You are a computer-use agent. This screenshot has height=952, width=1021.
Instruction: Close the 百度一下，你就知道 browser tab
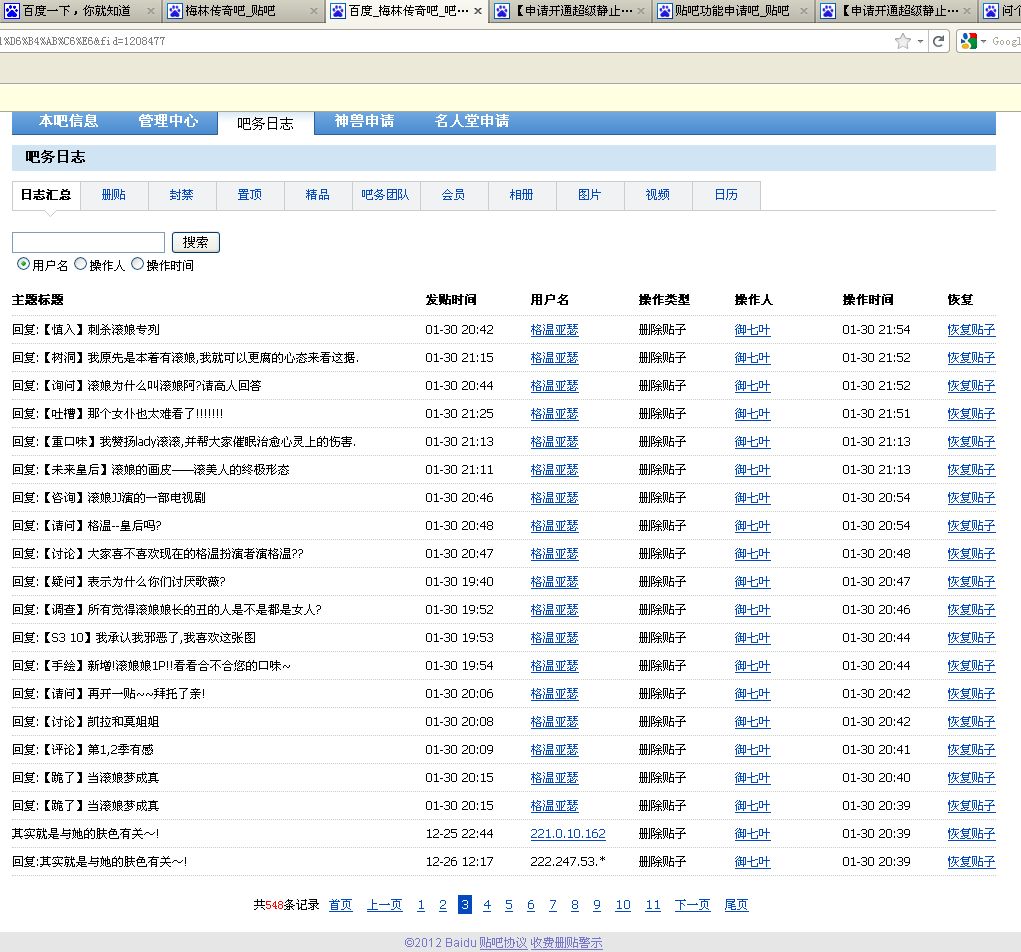coord(150,11)
